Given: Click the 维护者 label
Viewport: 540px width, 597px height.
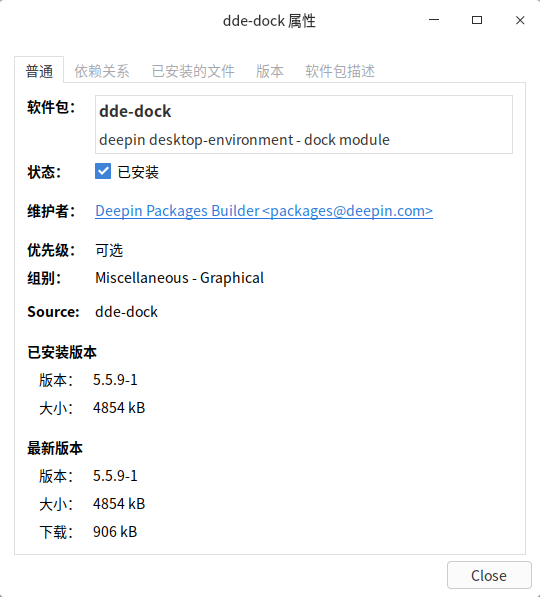Looking at the screenshot, I should point(51,211).
